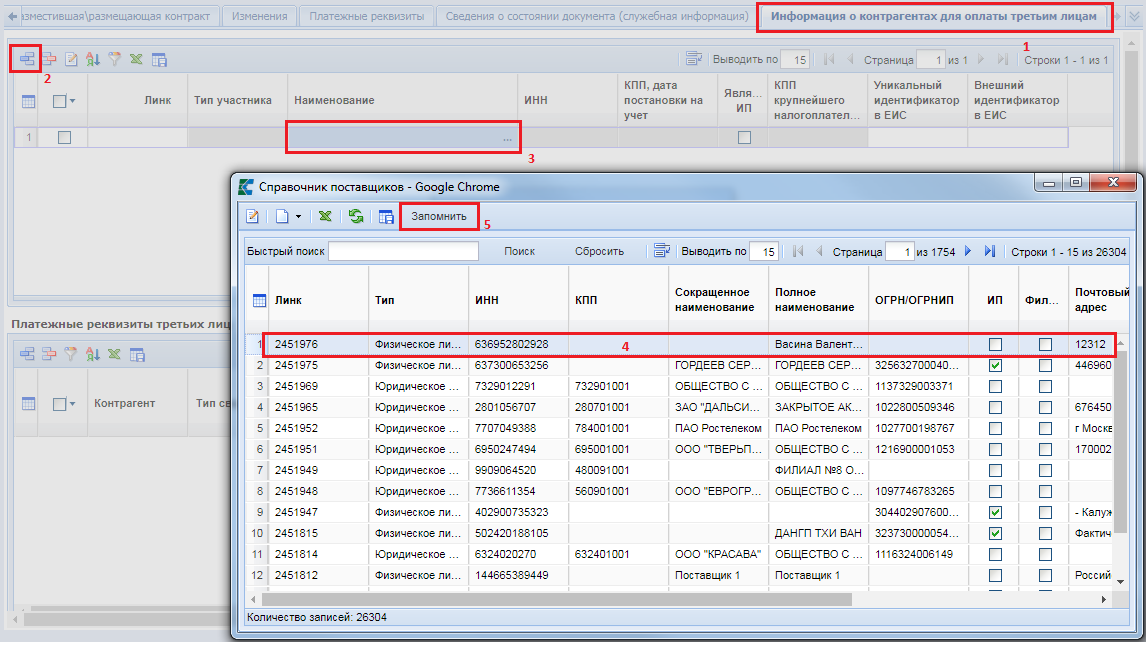Expand the new record dropdown arrow in directory toolbar
This screenshot has height=663, width=1147.
[x=298, y=217]
